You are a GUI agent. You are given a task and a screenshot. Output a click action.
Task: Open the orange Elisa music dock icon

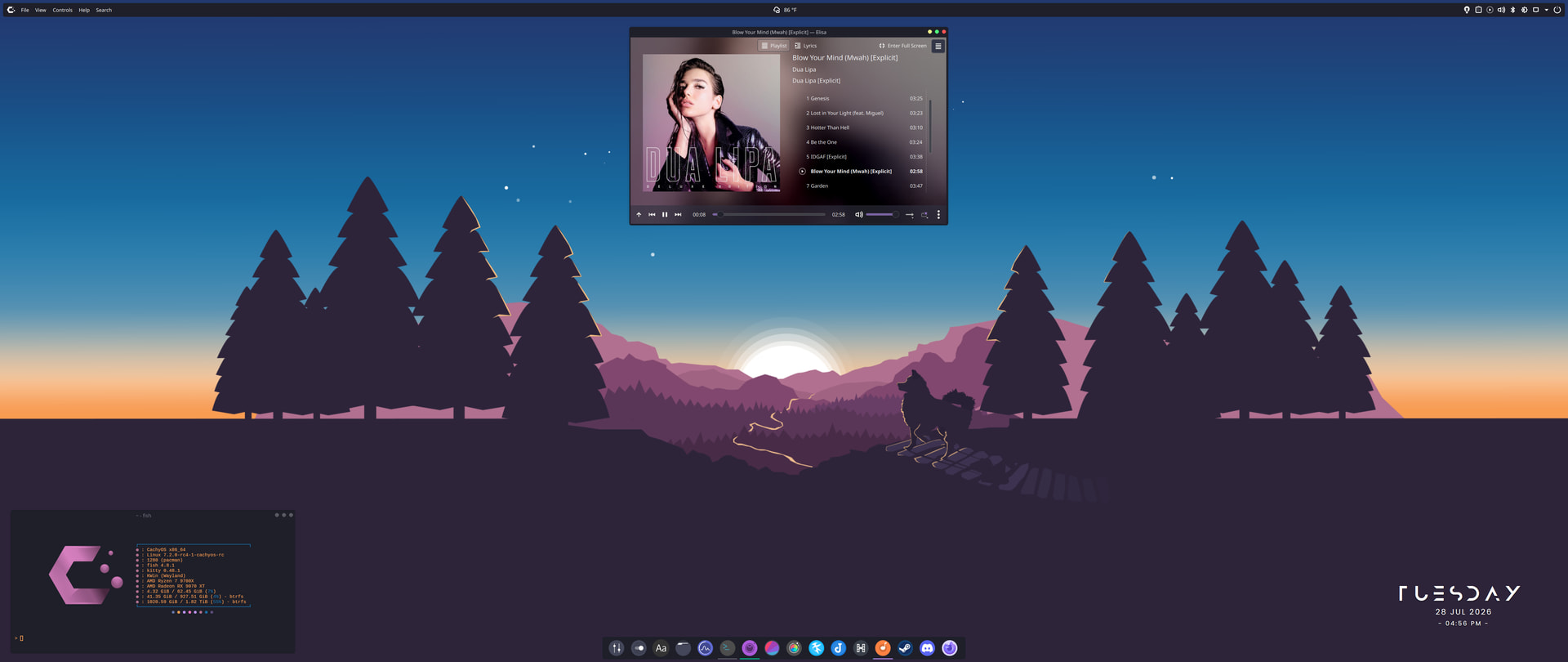tap(883, 648)
